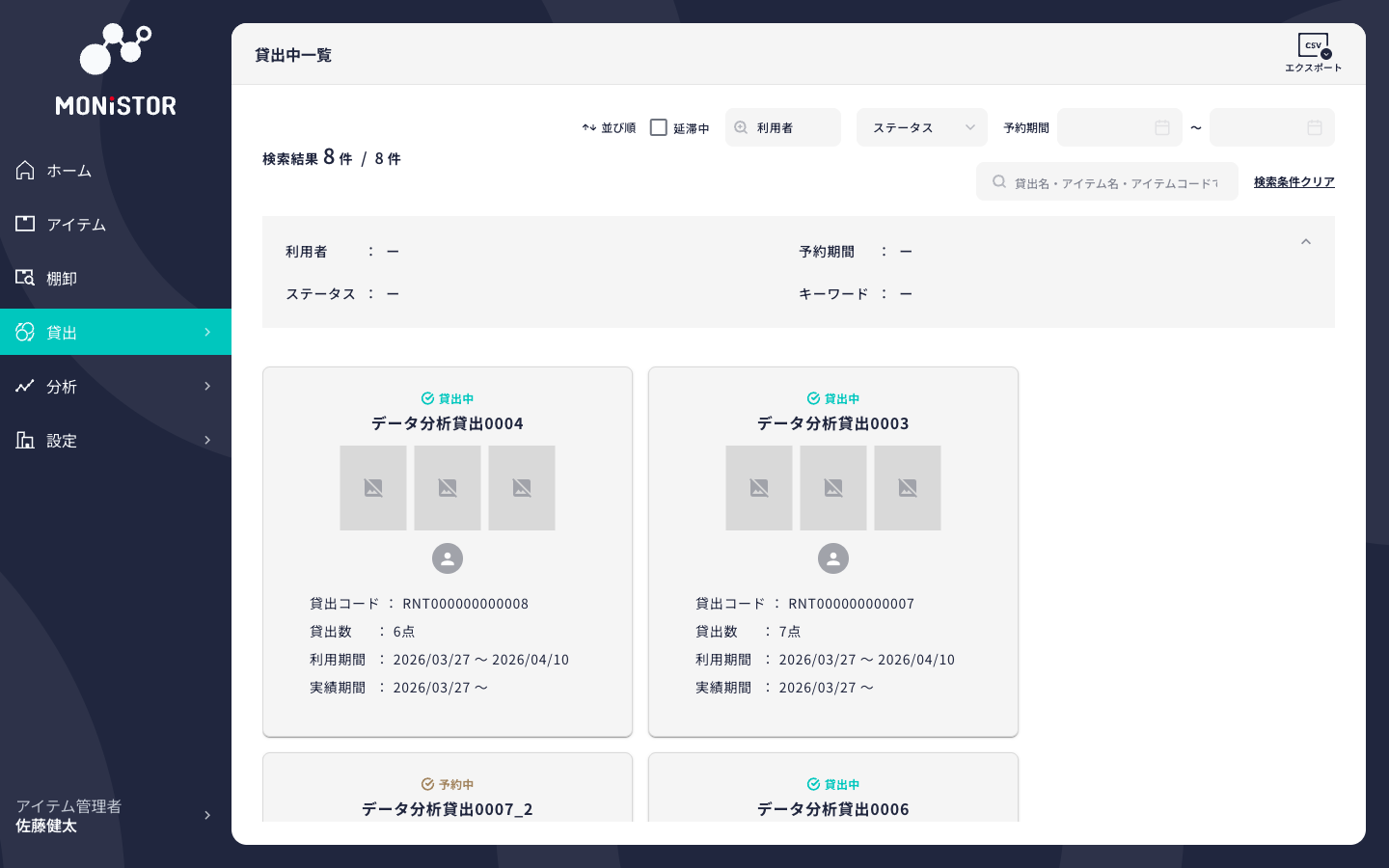This screenshot has height=868, width=1389.
Task: Open アイテム via its box icon
Action: pos(24,224)
